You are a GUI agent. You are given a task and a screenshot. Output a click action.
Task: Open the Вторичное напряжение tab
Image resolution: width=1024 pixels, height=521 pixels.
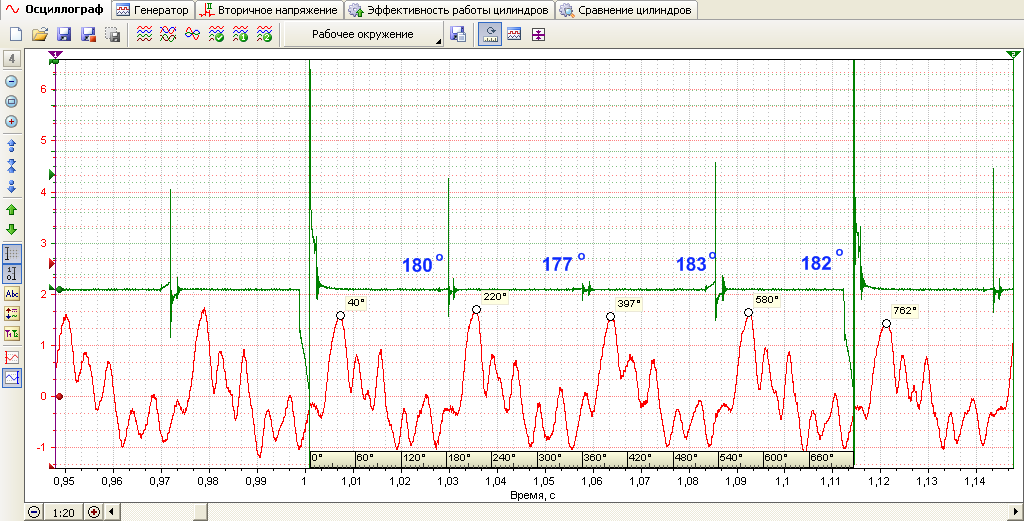point(270,10)
